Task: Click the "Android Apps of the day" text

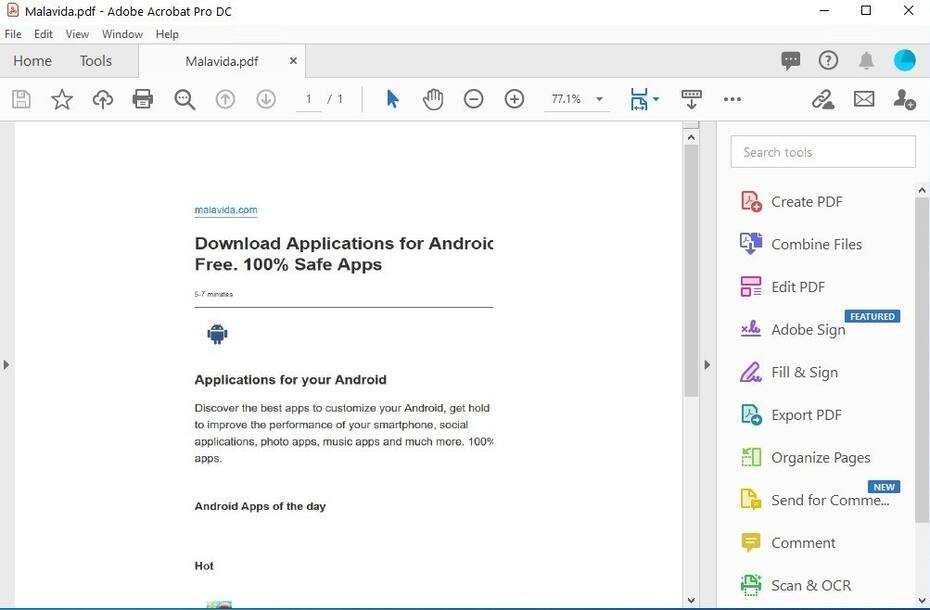Action: point(260,506)
